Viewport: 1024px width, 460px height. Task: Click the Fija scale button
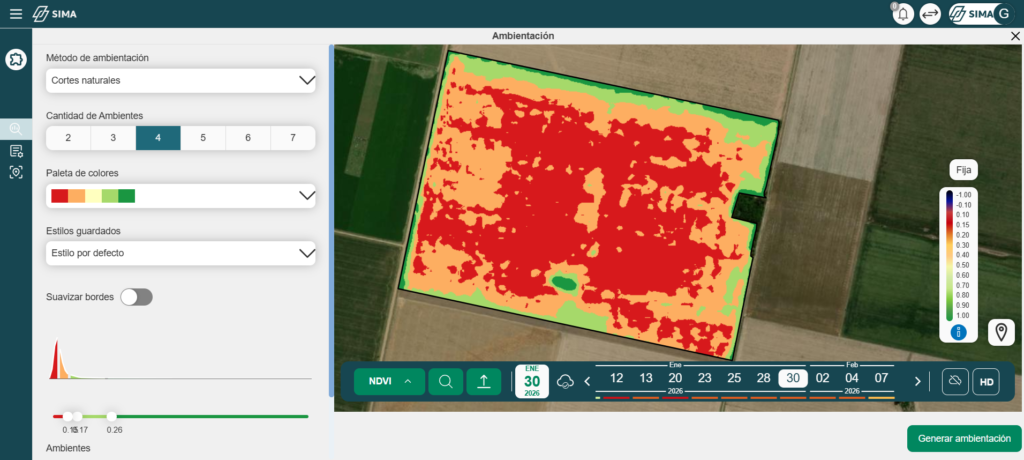[964, 170]
